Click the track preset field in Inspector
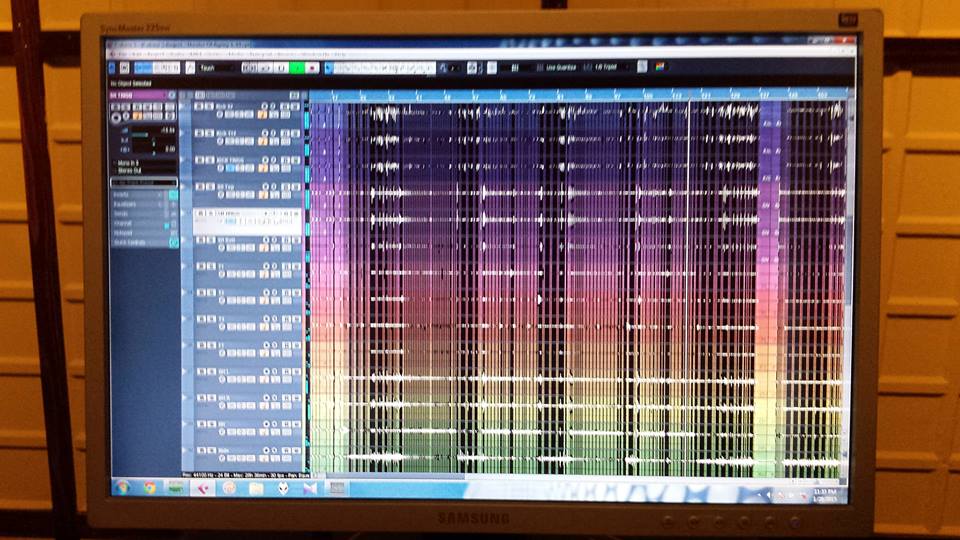This screenshot has height=540, width=960. pyautogui.click(x=144, y=182)
